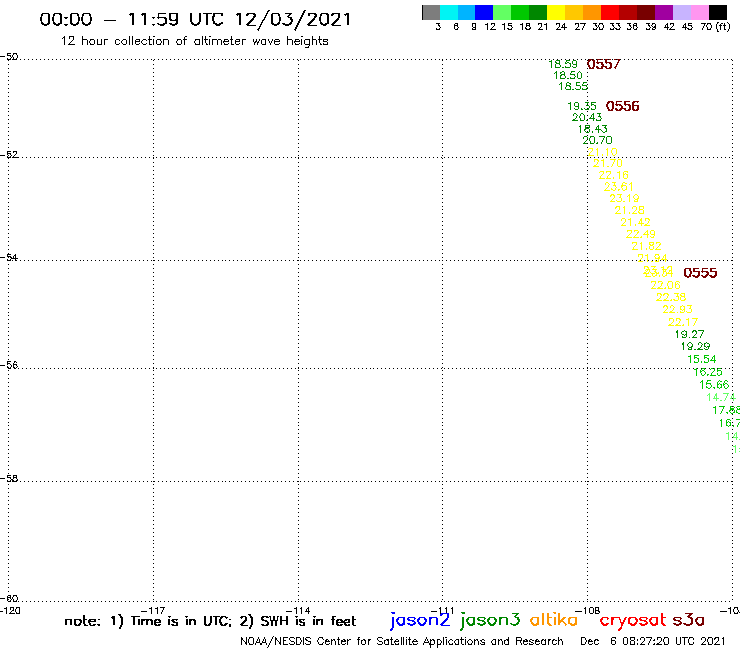The image size is (740, 650).
Task: Select the -117 longitude axis label
Action: pos(153,611)
